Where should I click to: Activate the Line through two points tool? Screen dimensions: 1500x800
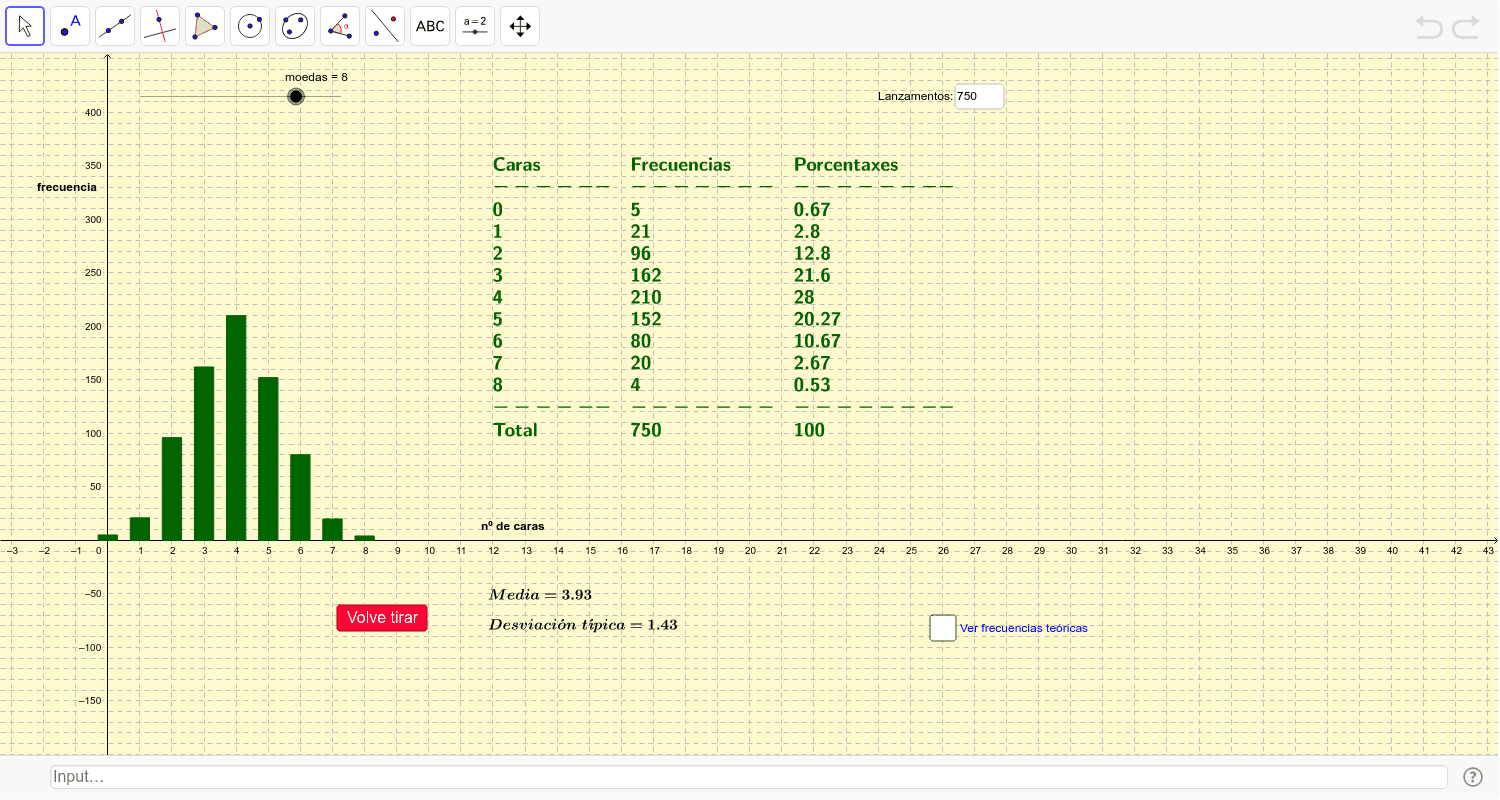[x=115, y=26]
